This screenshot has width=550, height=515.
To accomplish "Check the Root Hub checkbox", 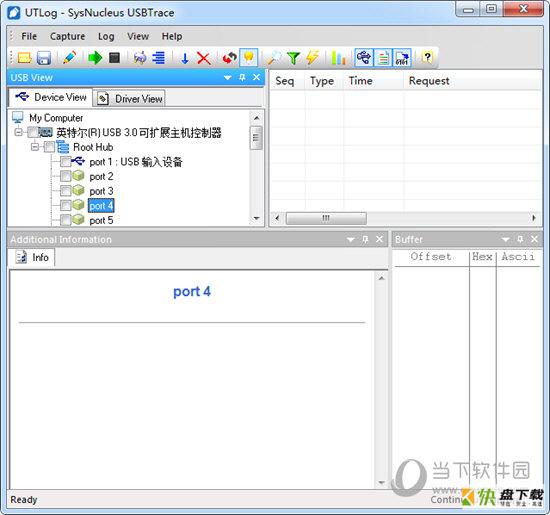I will (x=49, y=147).
